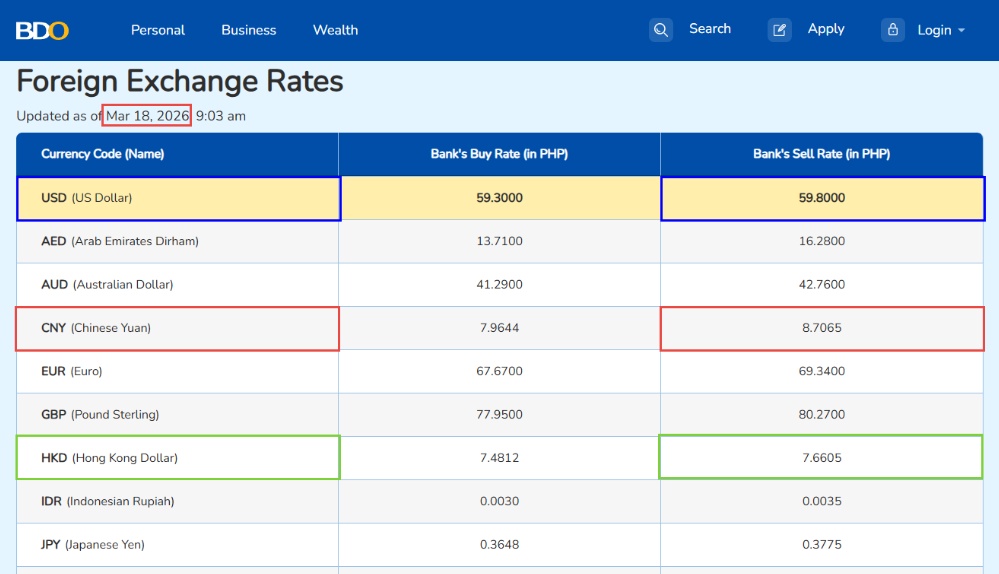Click the Bank's Buy Rate column header

click(499, 154)
